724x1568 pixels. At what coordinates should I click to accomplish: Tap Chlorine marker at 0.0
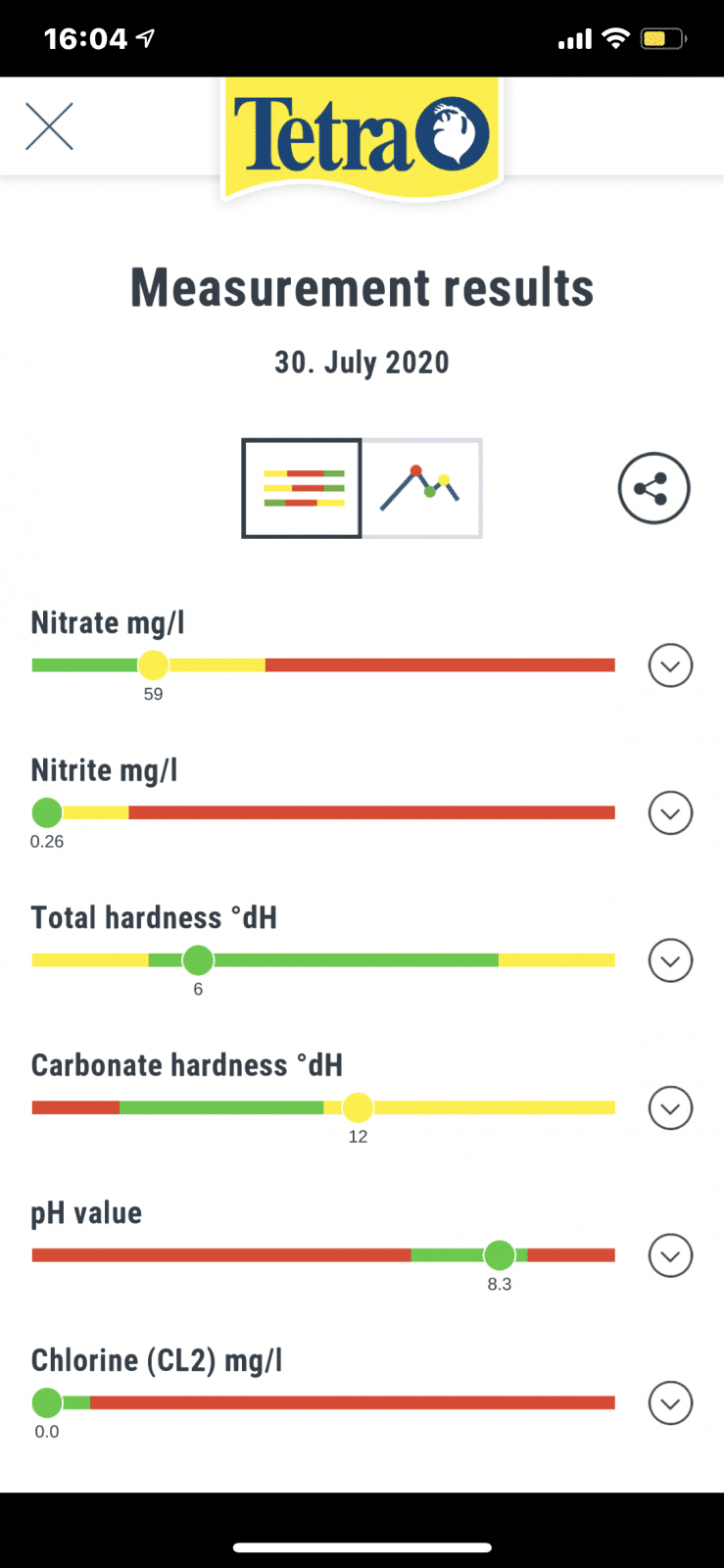(x=47, y=1402)
